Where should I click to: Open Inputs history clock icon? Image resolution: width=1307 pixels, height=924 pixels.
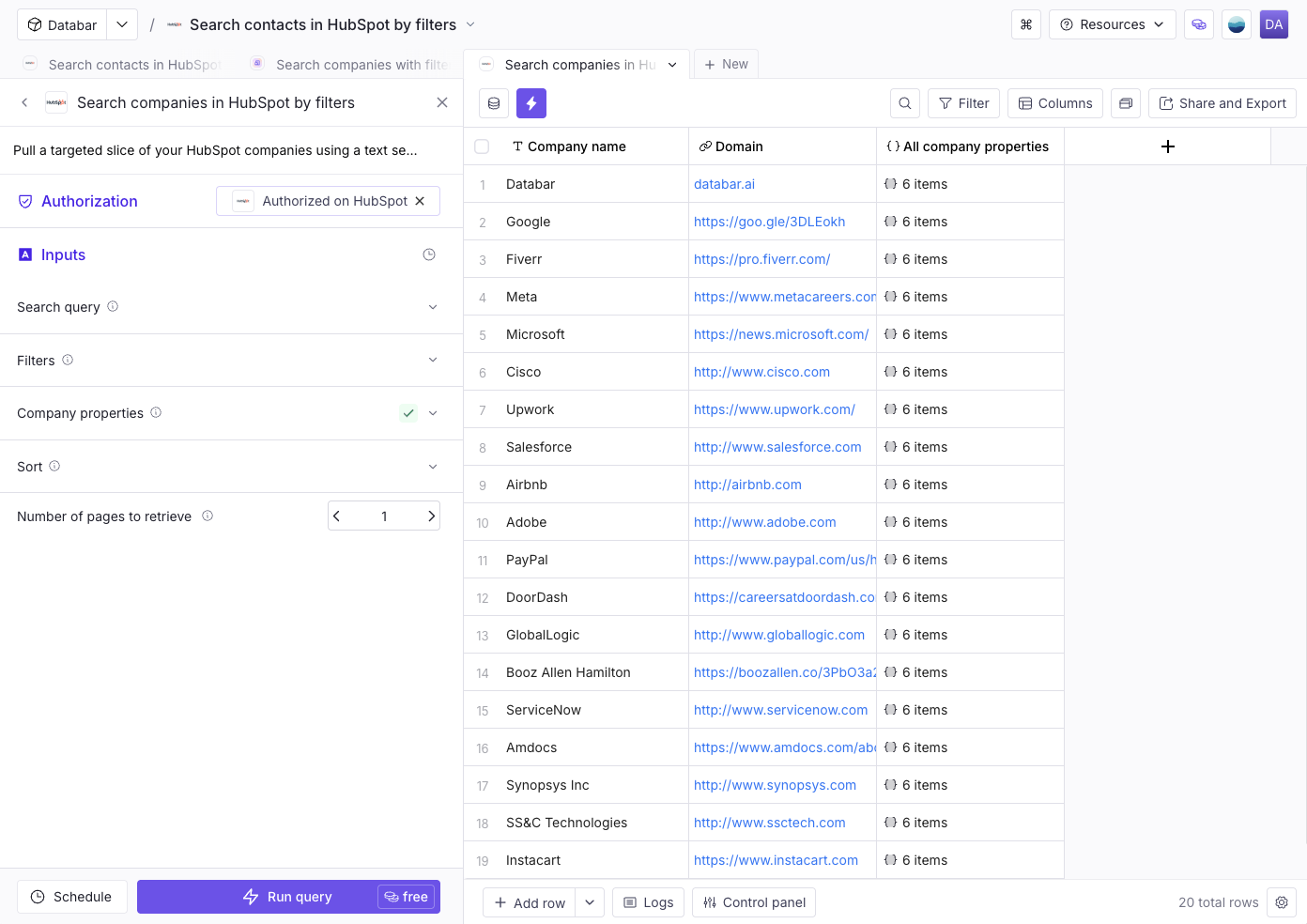coord(429,254)
